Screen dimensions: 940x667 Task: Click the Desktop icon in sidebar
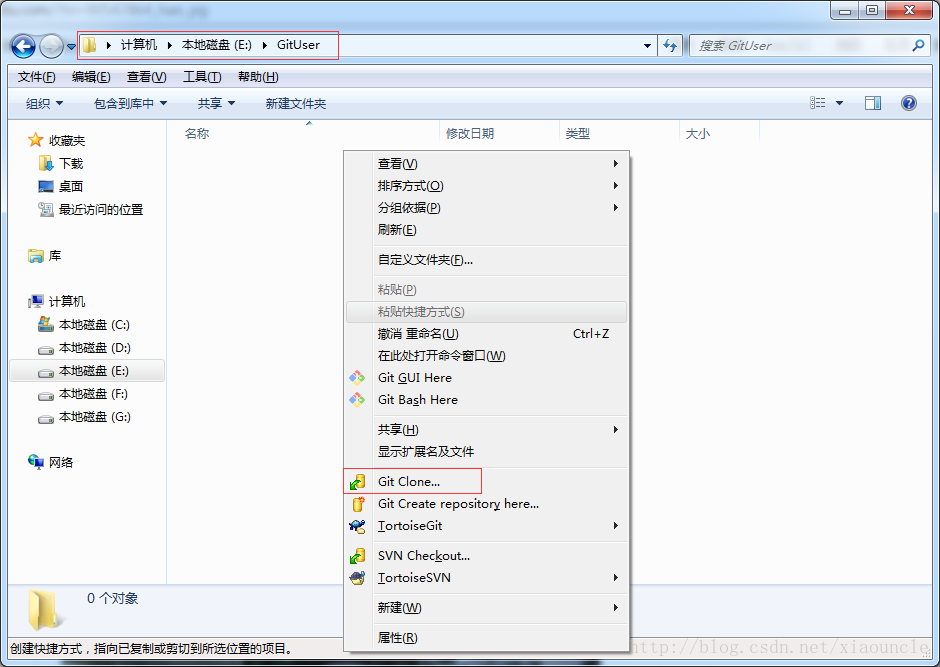(x=46, y=186)
